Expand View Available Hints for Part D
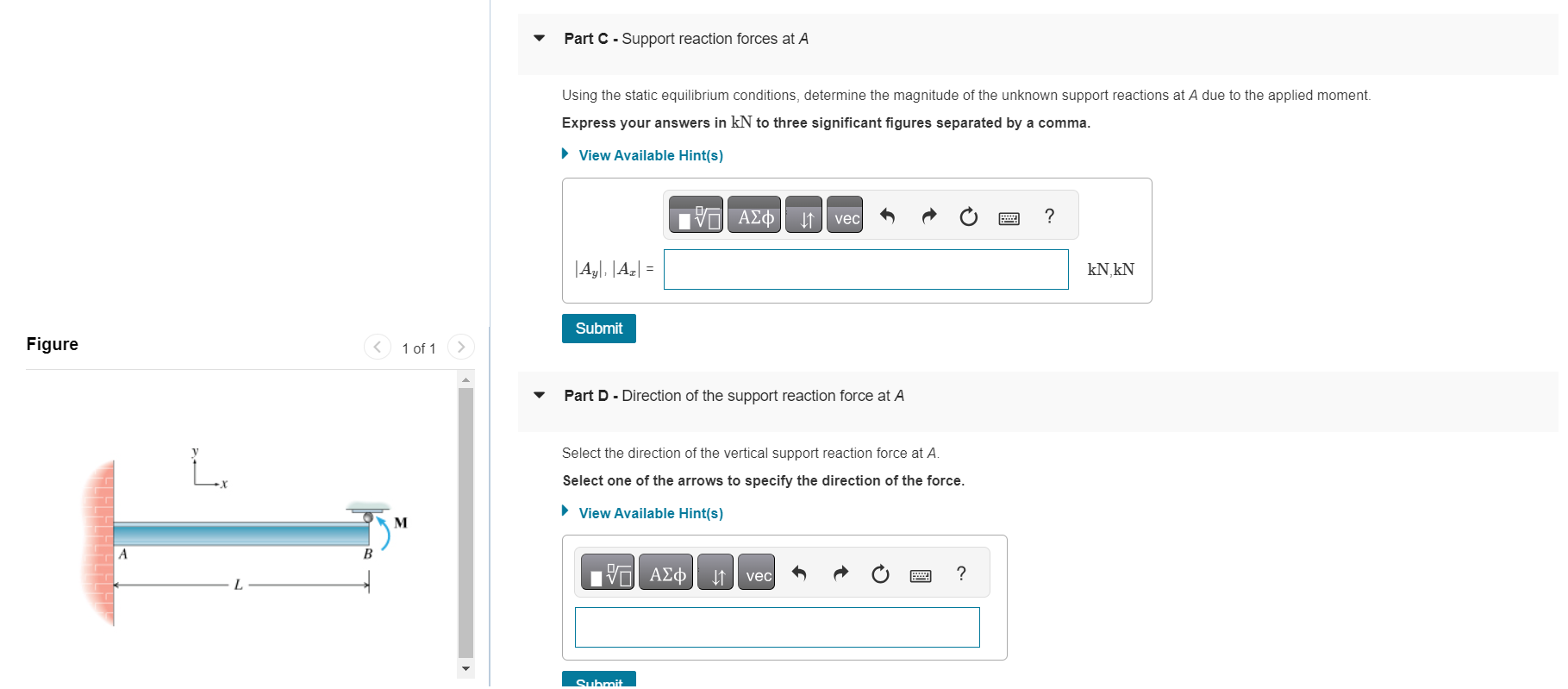 click(x=650, y=512)
